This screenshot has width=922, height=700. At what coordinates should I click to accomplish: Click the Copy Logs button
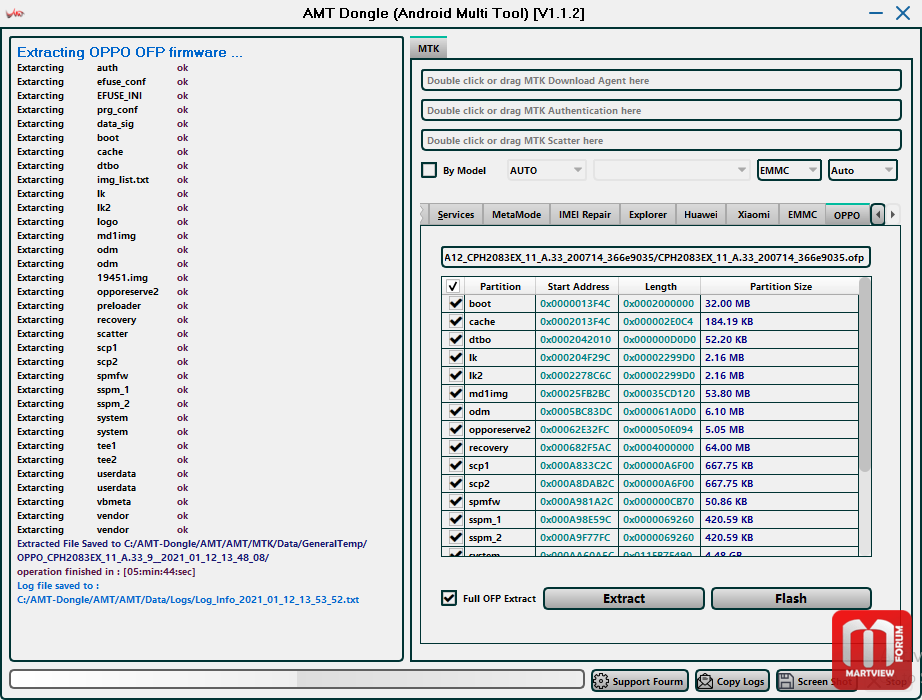pos(732,681)
